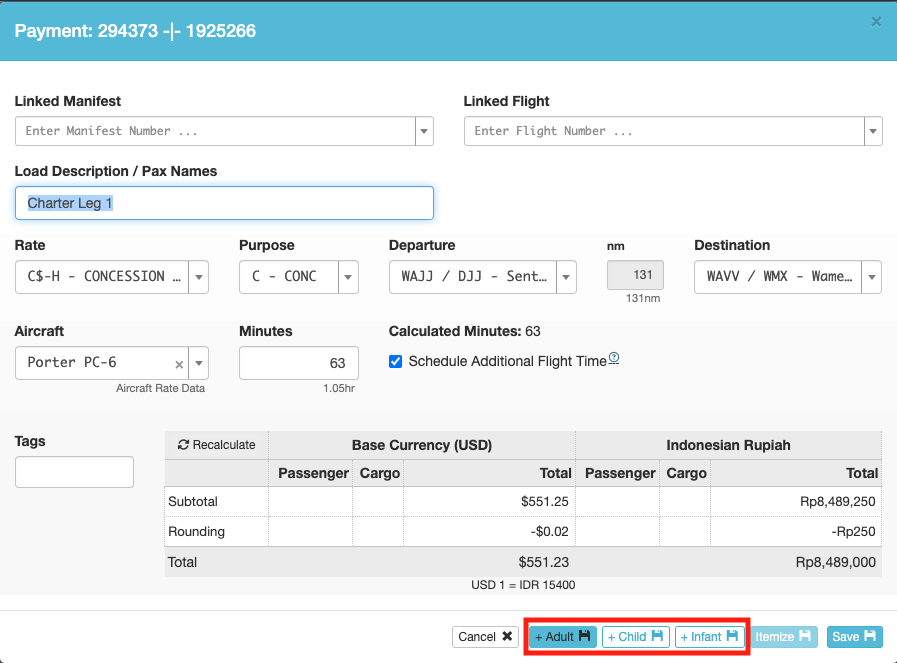Select the WAJJ / DJJ departure box
897x663 pixels.
tap(473, 277)
